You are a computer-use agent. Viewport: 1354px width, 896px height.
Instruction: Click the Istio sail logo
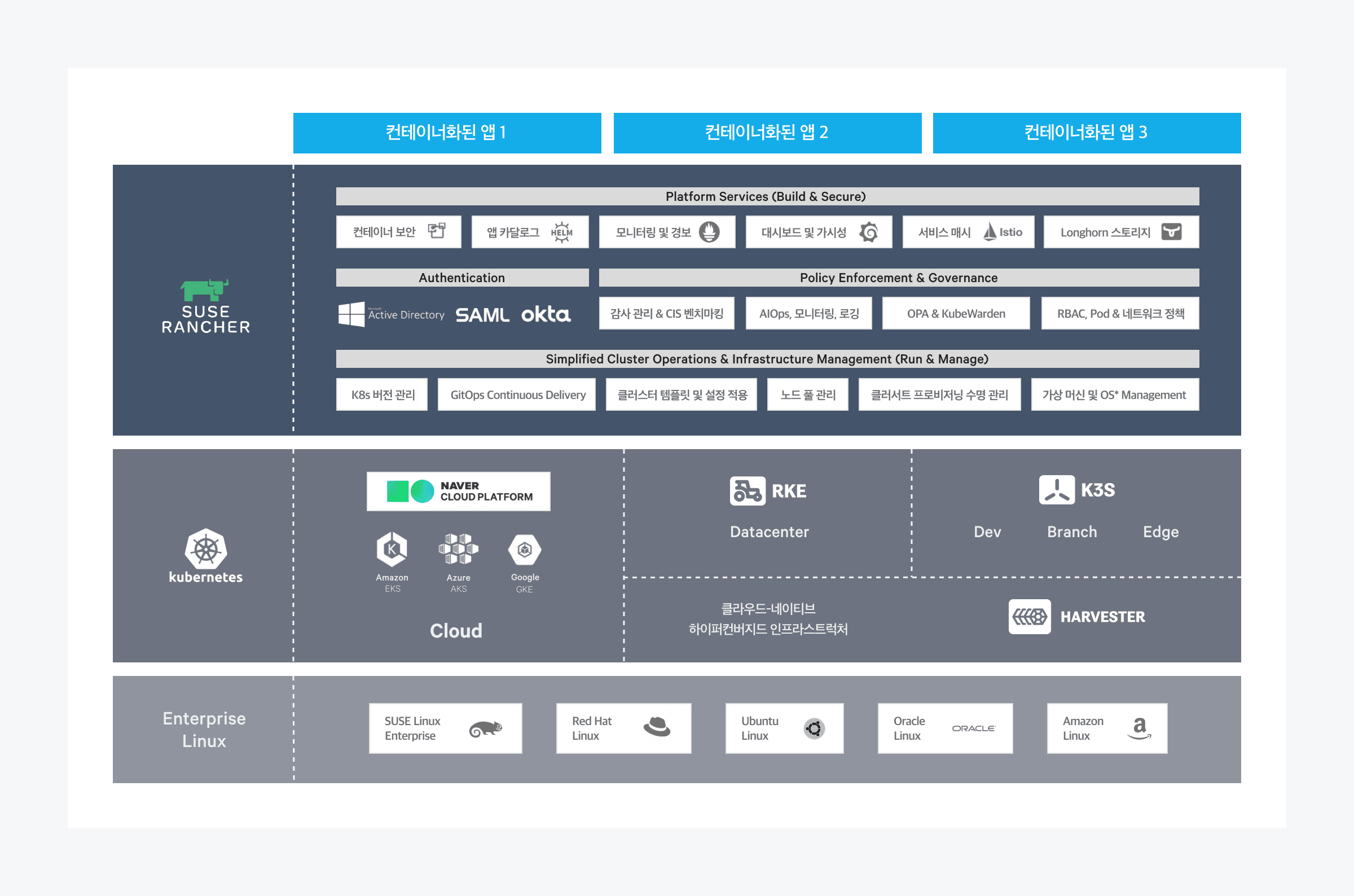pyautogui.click(x=990, y=231)
